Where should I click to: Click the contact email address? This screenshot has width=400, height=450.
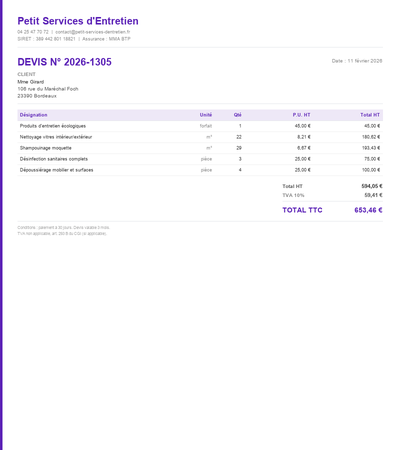click(x=93, y=32)
